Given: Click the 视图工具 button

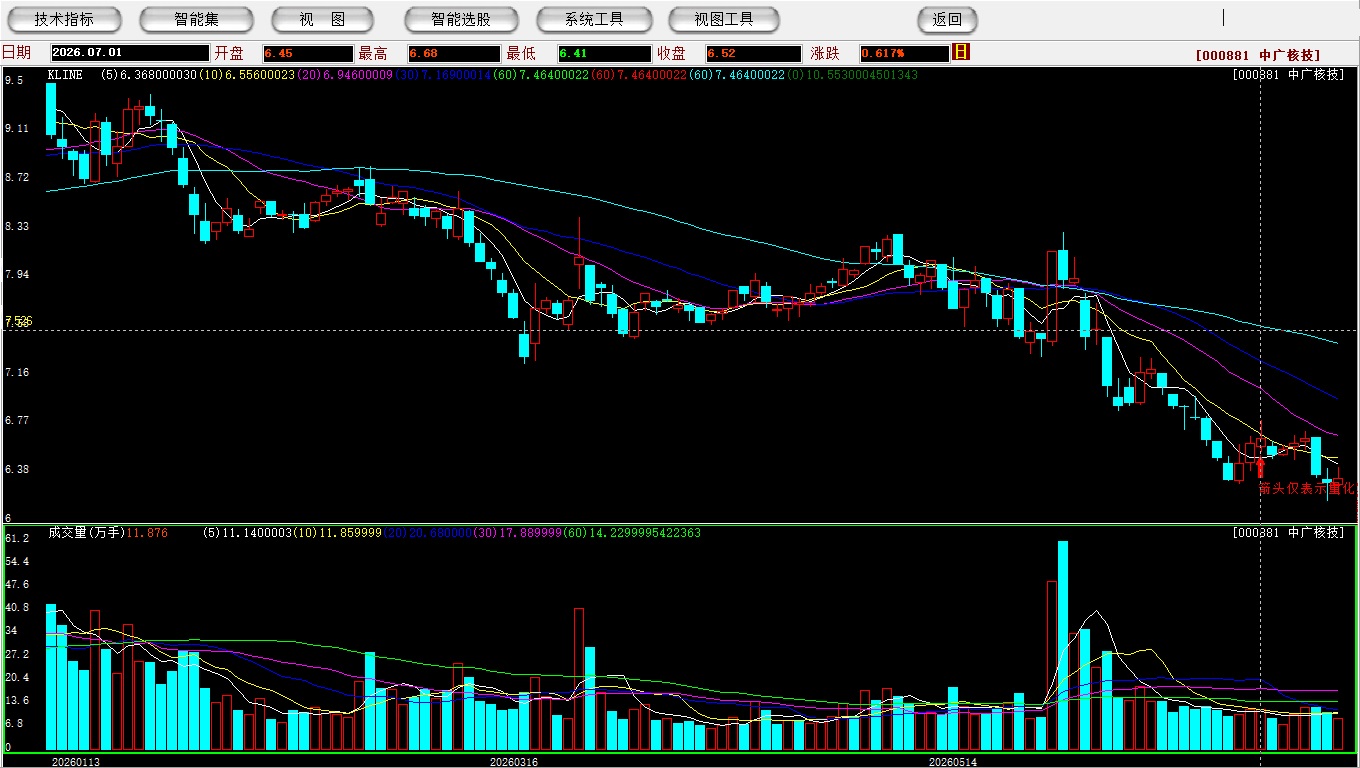Looking at the screenshot, I should pyautogui.click(x=724, y=19).
